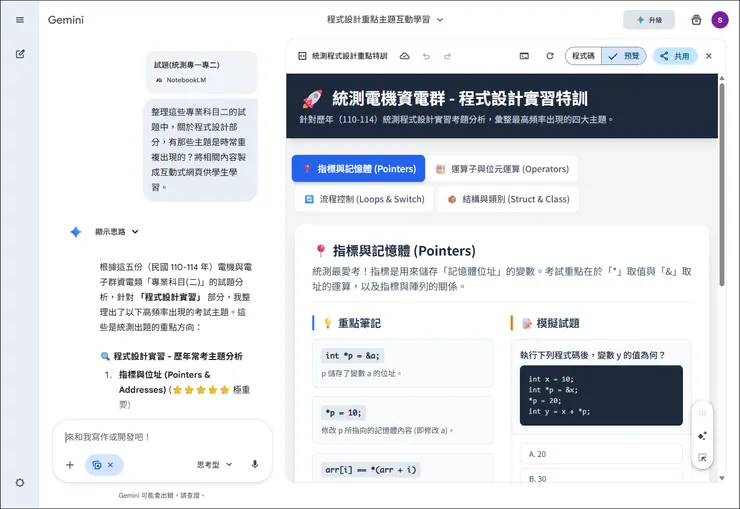Viewport: 740px width, 509px height.
Task: Switch to 程式碼 code view
Action: tap(583, 56)
